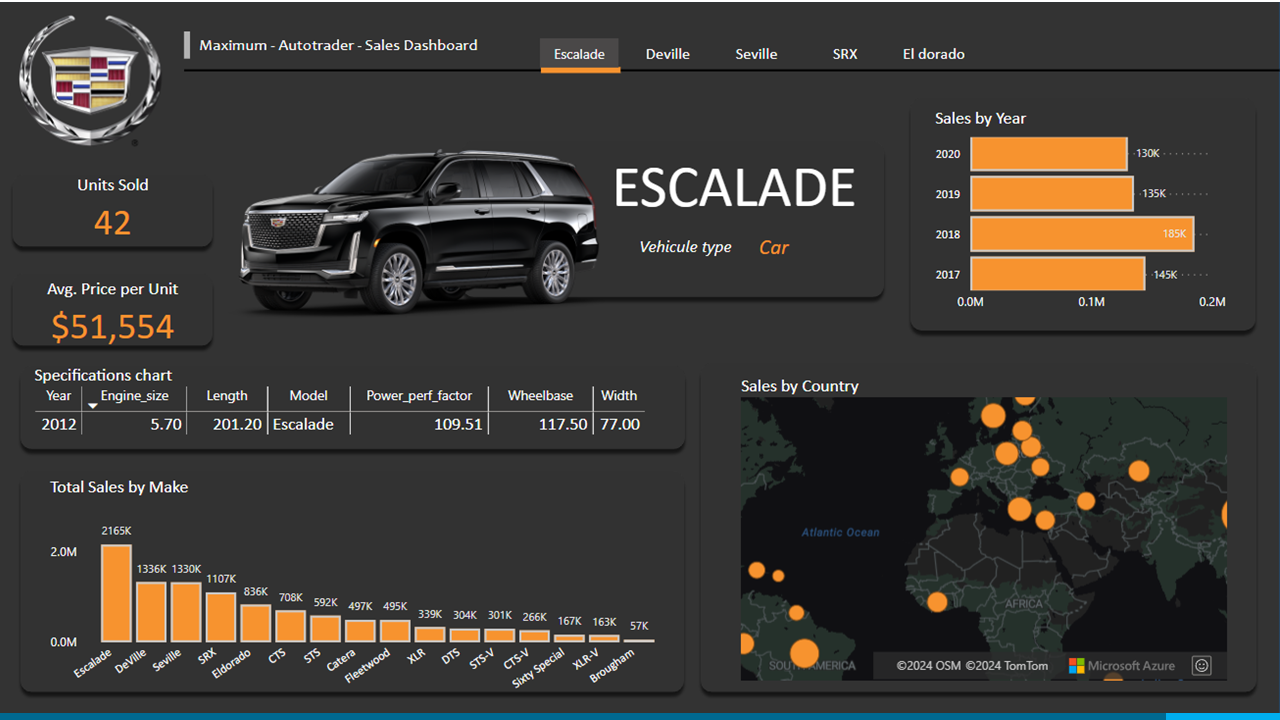Click the Sixty Special bar showing 167K

[570, 638]
